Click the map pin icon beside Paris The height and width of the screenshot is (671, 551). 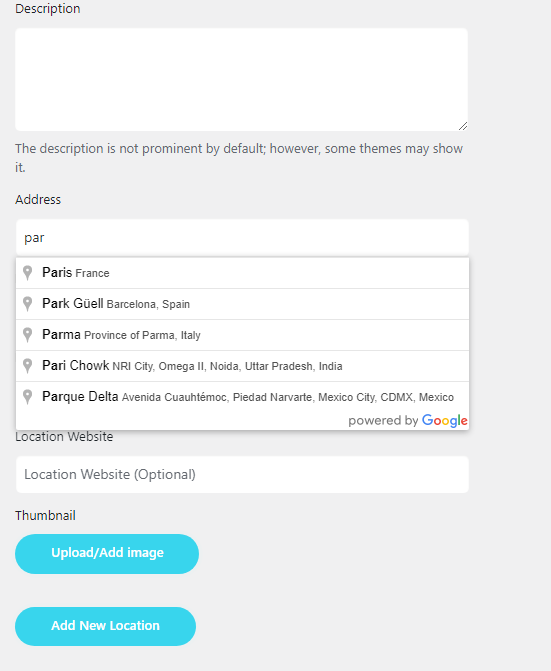click(x=27, y=273)
